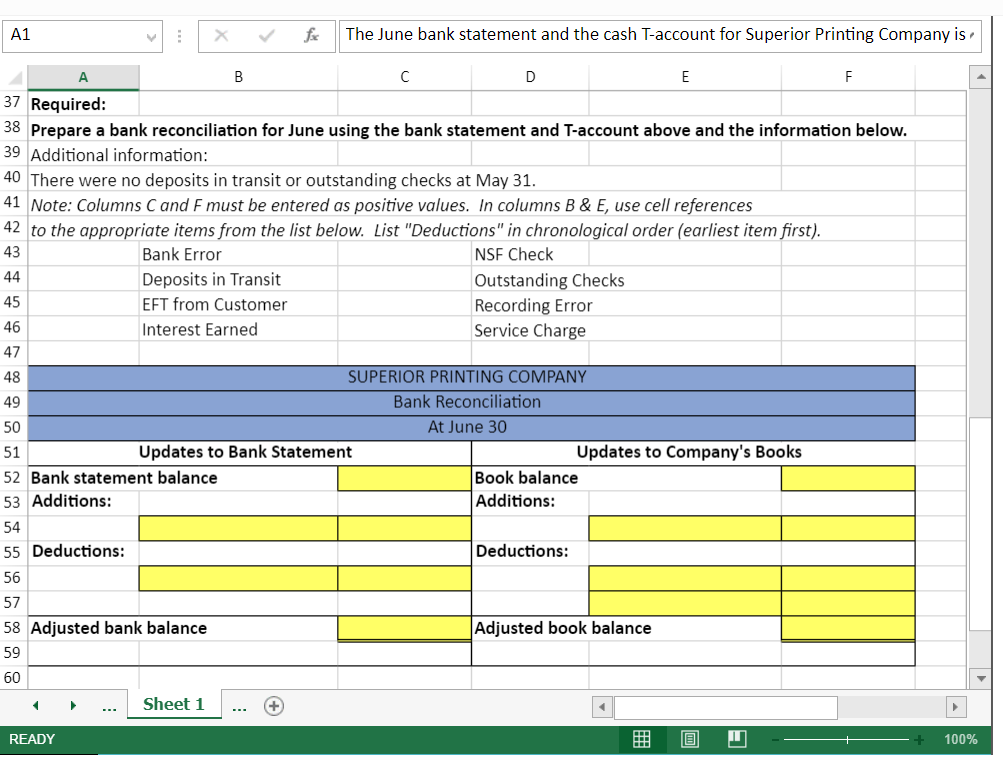Click the horizontal scrollbar thumb

coord(725,707)
